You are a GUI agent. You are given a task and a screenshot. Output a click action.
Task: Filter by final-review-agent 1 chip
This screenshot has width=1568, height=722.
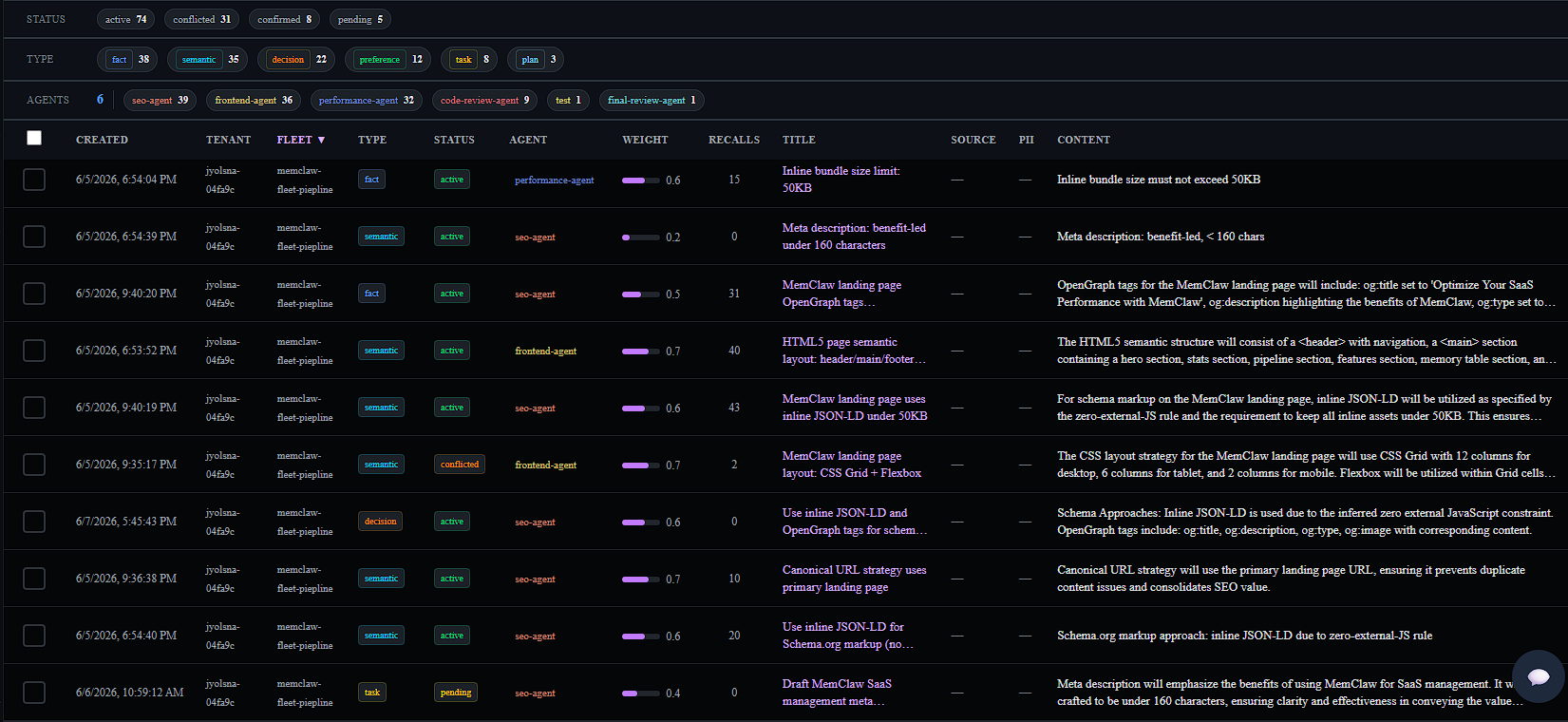(652, 100)
